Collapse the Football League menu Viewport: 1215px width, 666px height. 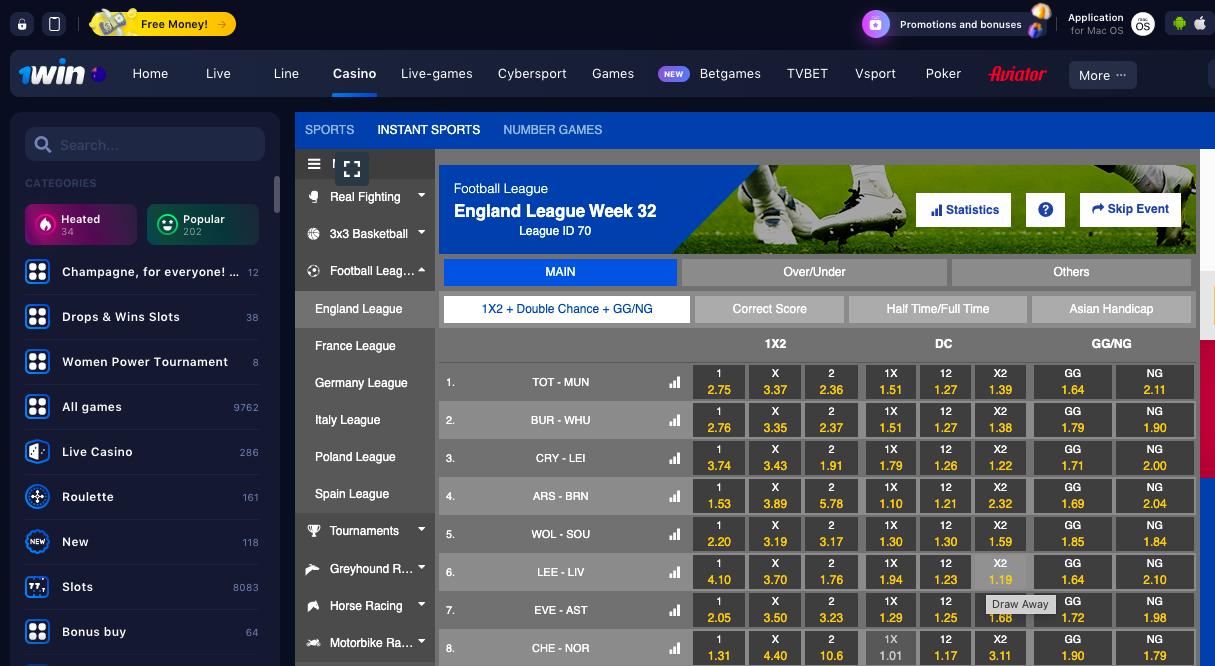coord(365,271)
